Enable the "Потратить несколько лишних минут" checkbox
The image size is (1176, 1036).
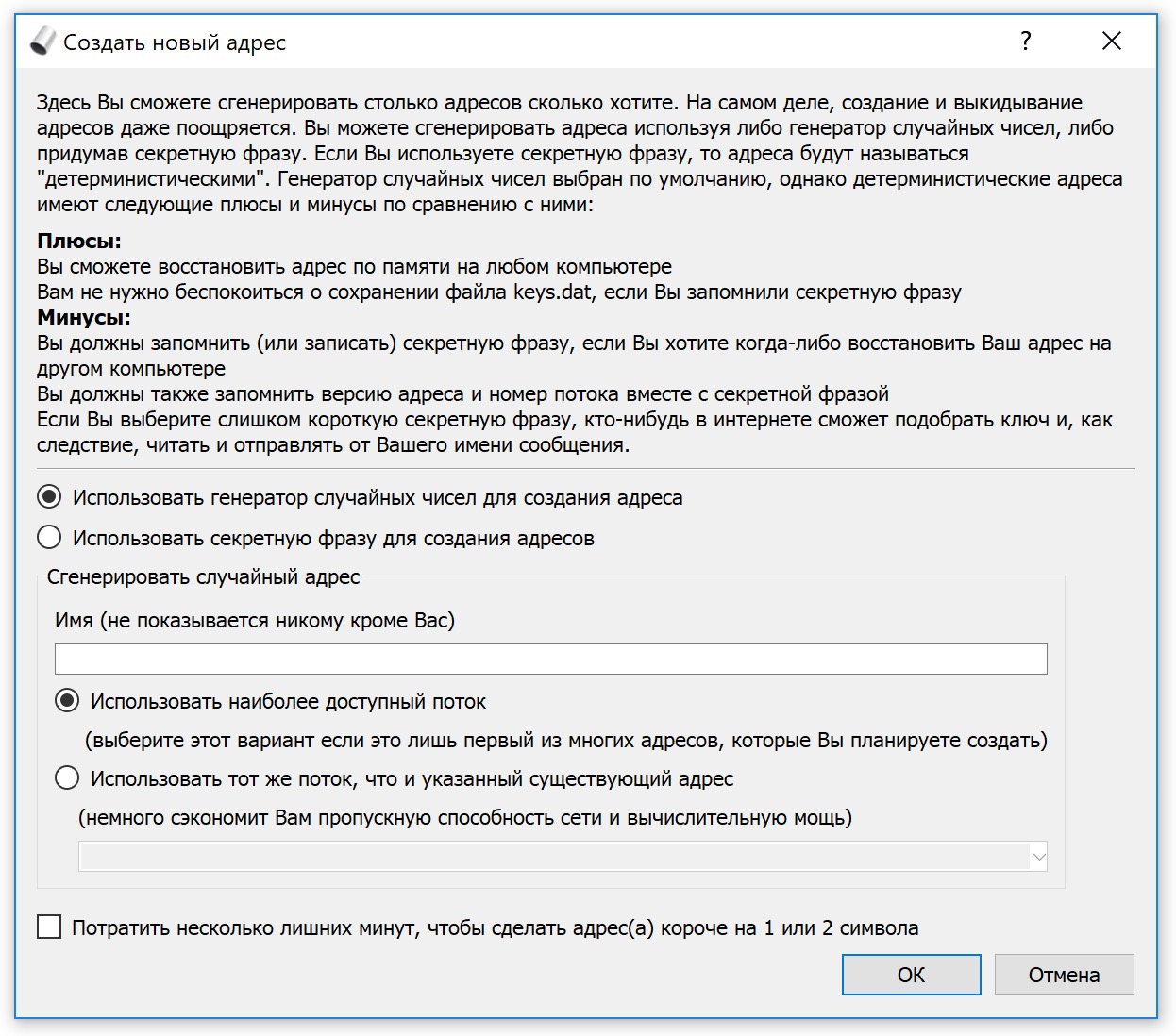click(49, 927)
